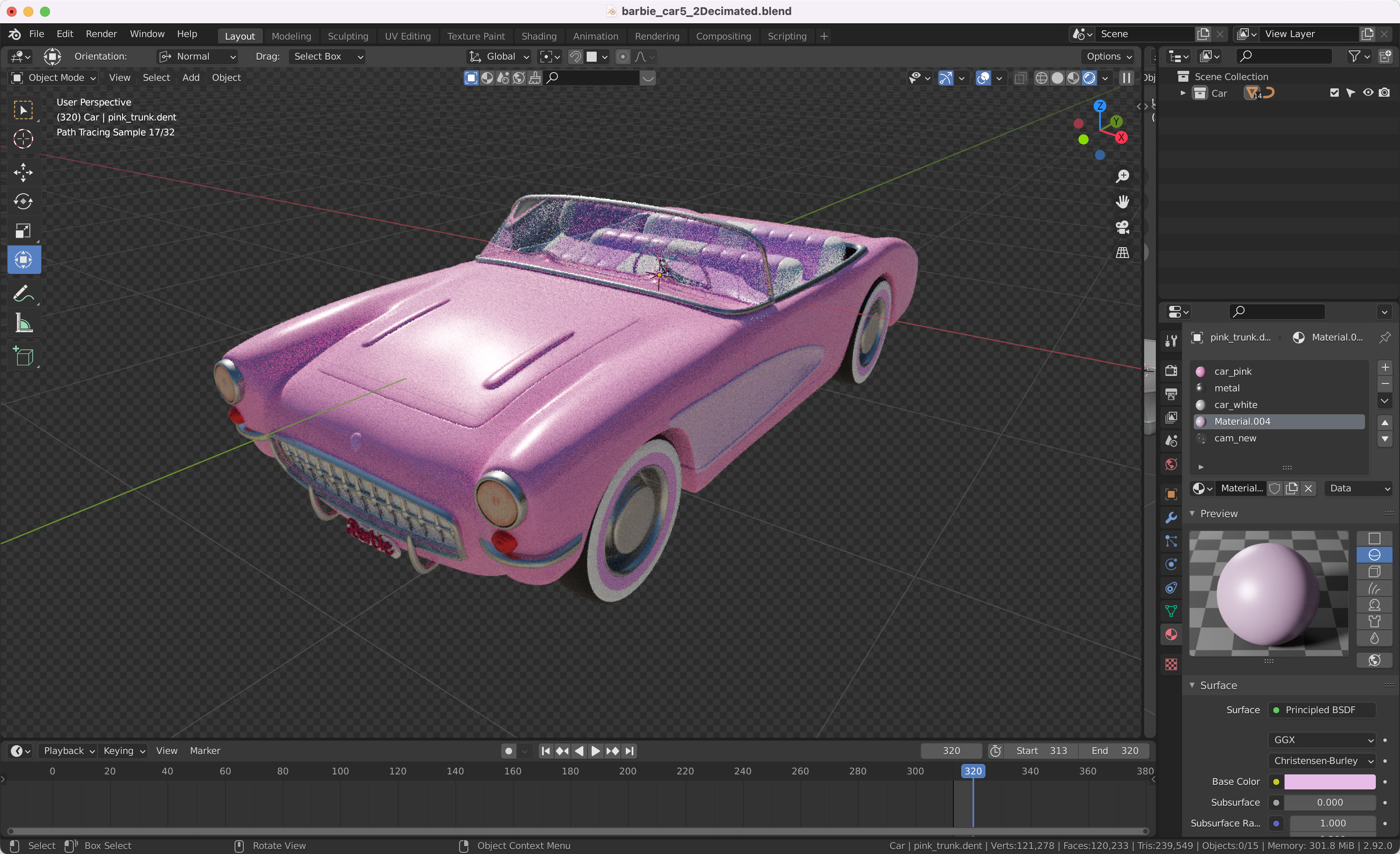The width and height of the screenshot is (1400, 854).
Task: Select the cloth preview shape icon
Action: [1374, 621]
